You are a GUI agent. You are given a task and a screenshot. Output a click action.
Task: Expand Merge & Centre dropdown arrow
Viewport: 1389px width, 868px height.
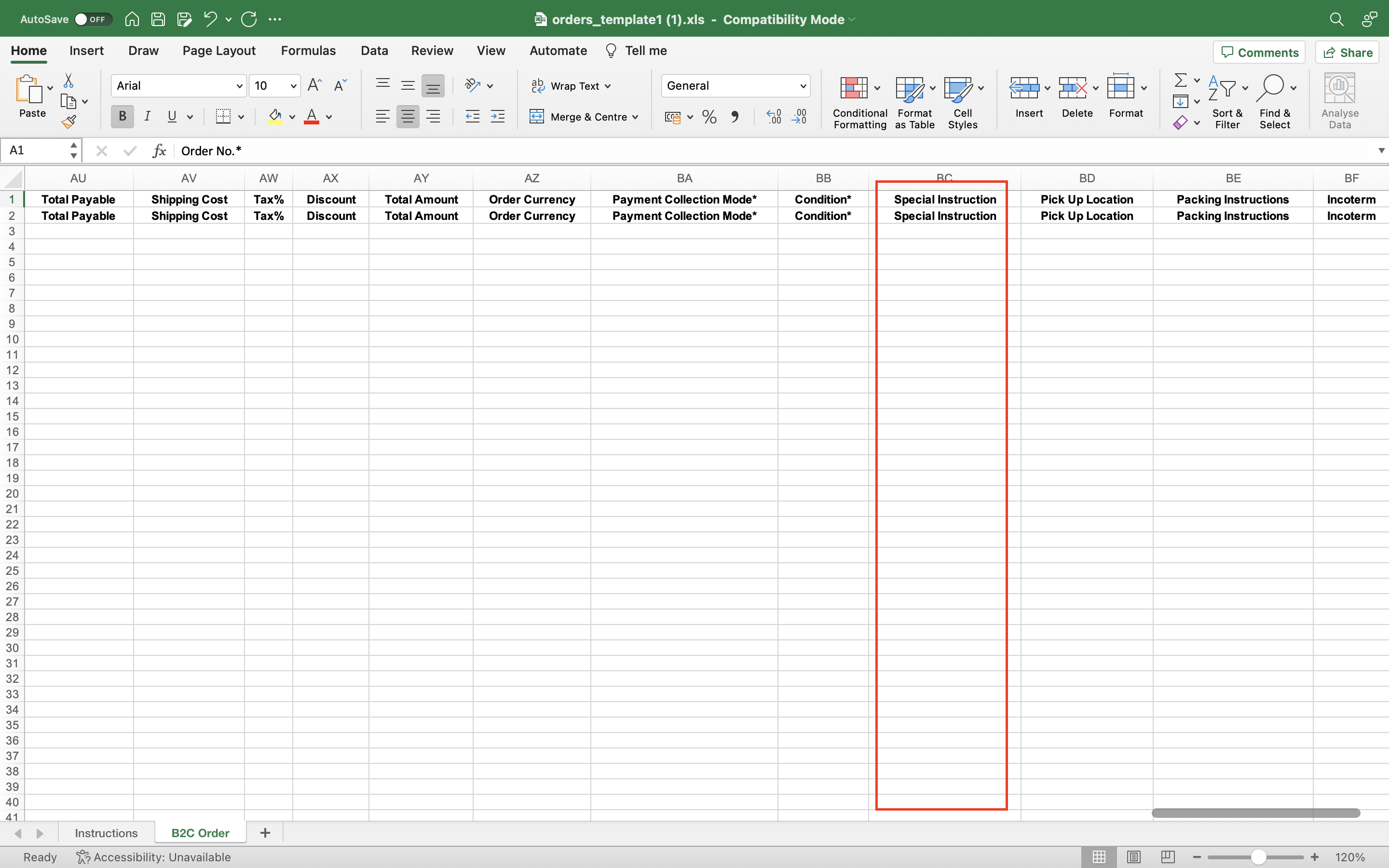click(x=635, y=117)
